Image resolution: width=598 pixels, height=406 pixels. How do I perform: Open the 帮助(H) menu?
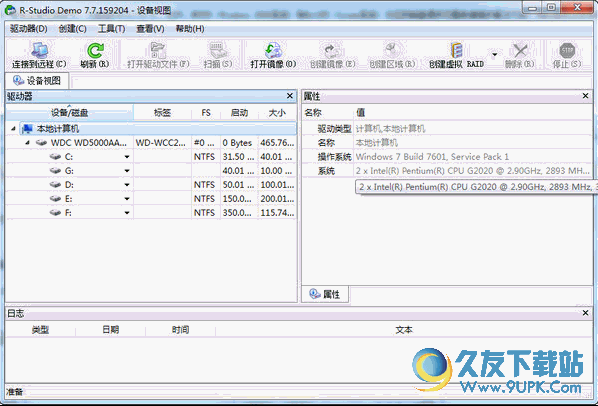tap(190, 29)
